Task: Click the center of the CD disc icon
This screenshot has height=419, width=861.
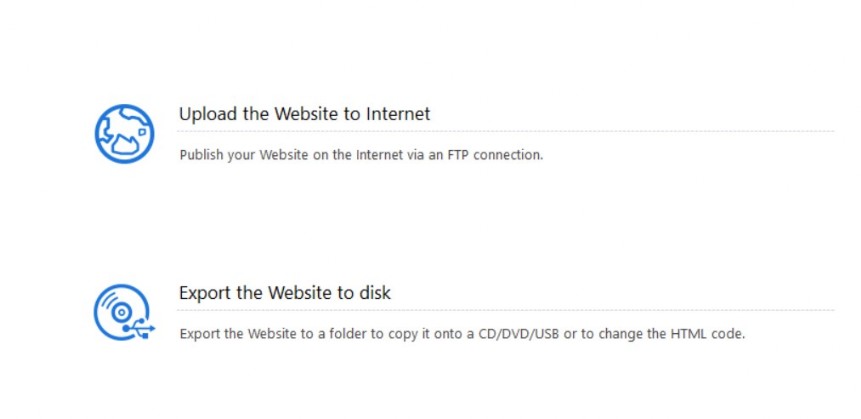Action: [x=121, y=312]
